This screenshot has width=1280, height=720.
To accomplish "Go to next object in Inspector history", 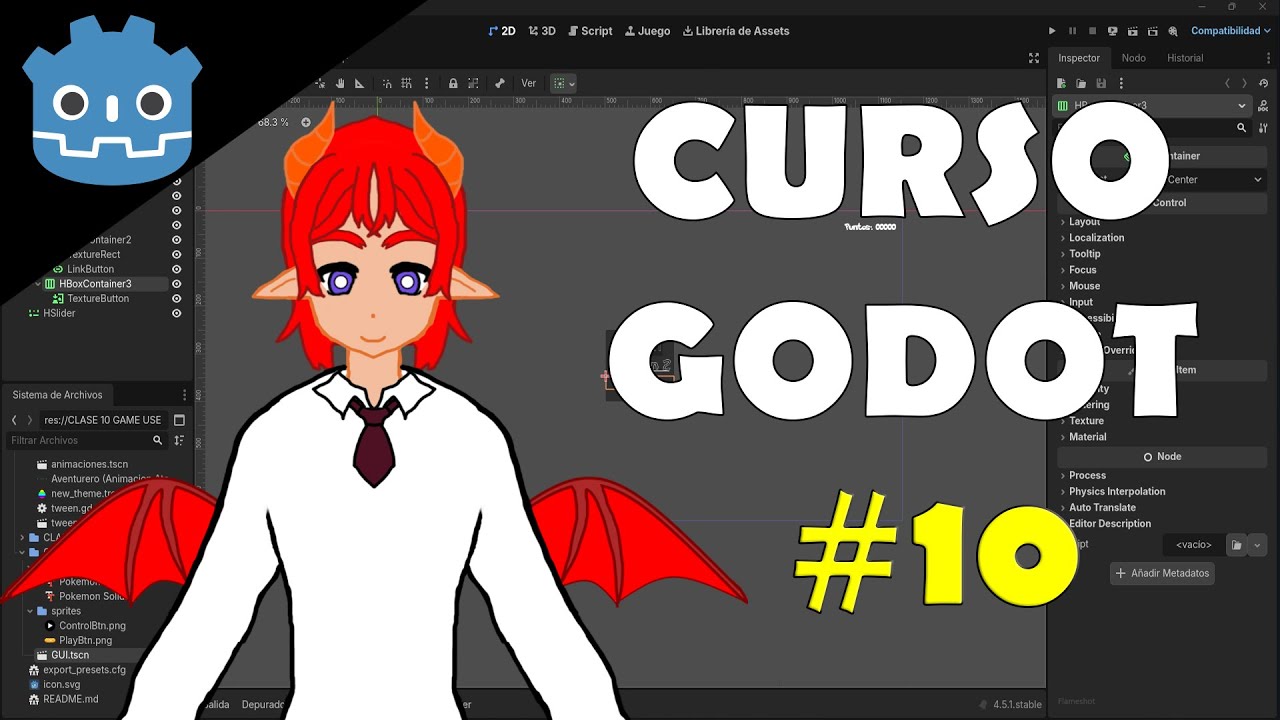I will pyautogui.click(x=1244, y=83).
